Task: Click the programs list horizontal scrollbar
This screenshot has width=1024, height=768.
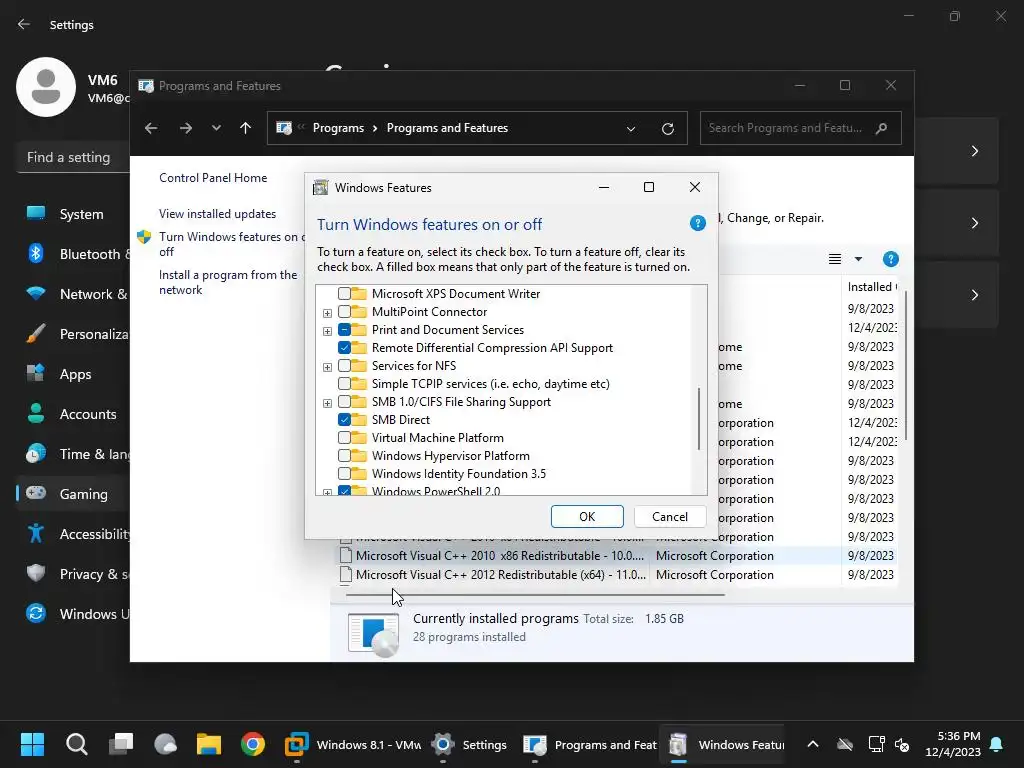Action: [535, 595]
